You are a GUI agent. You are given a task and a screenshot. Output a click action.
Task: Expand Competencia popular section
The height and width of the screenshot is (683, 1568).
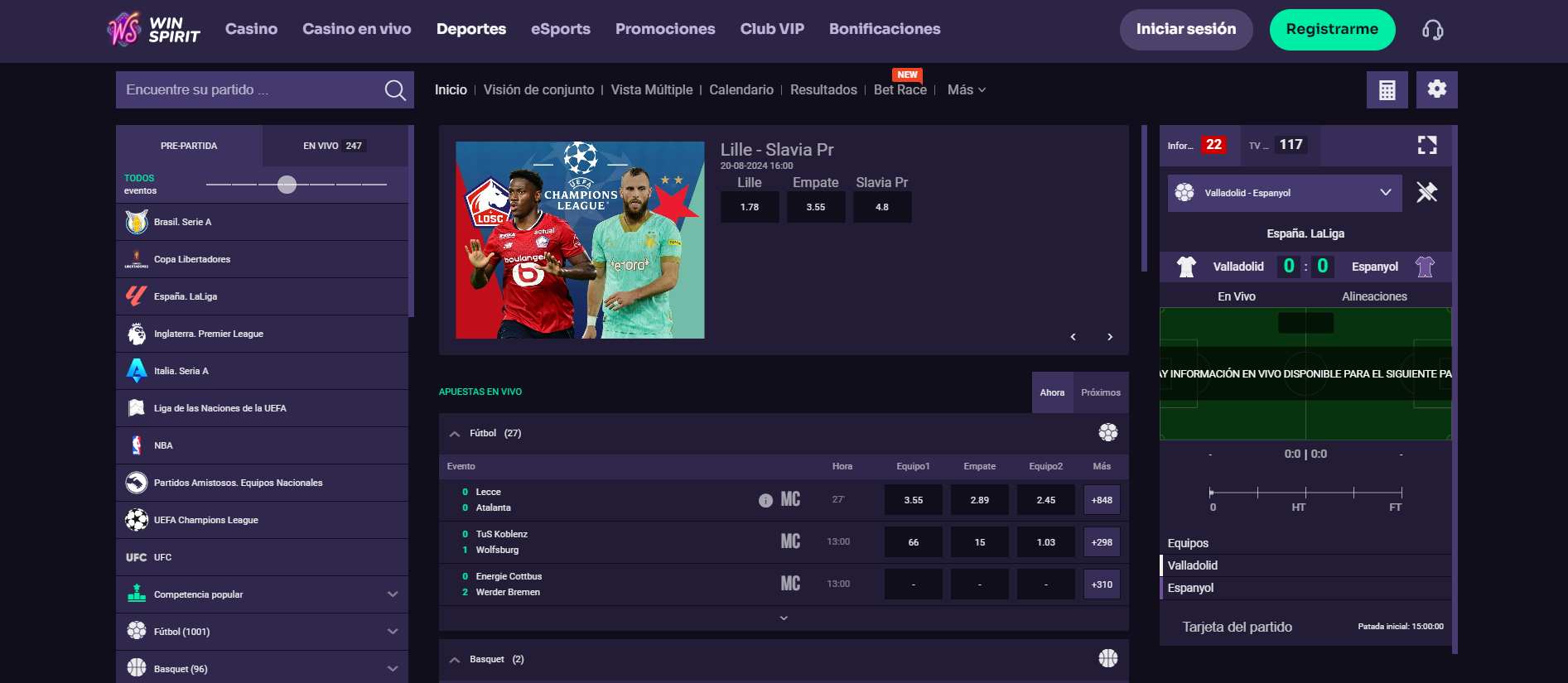[393, 594]
